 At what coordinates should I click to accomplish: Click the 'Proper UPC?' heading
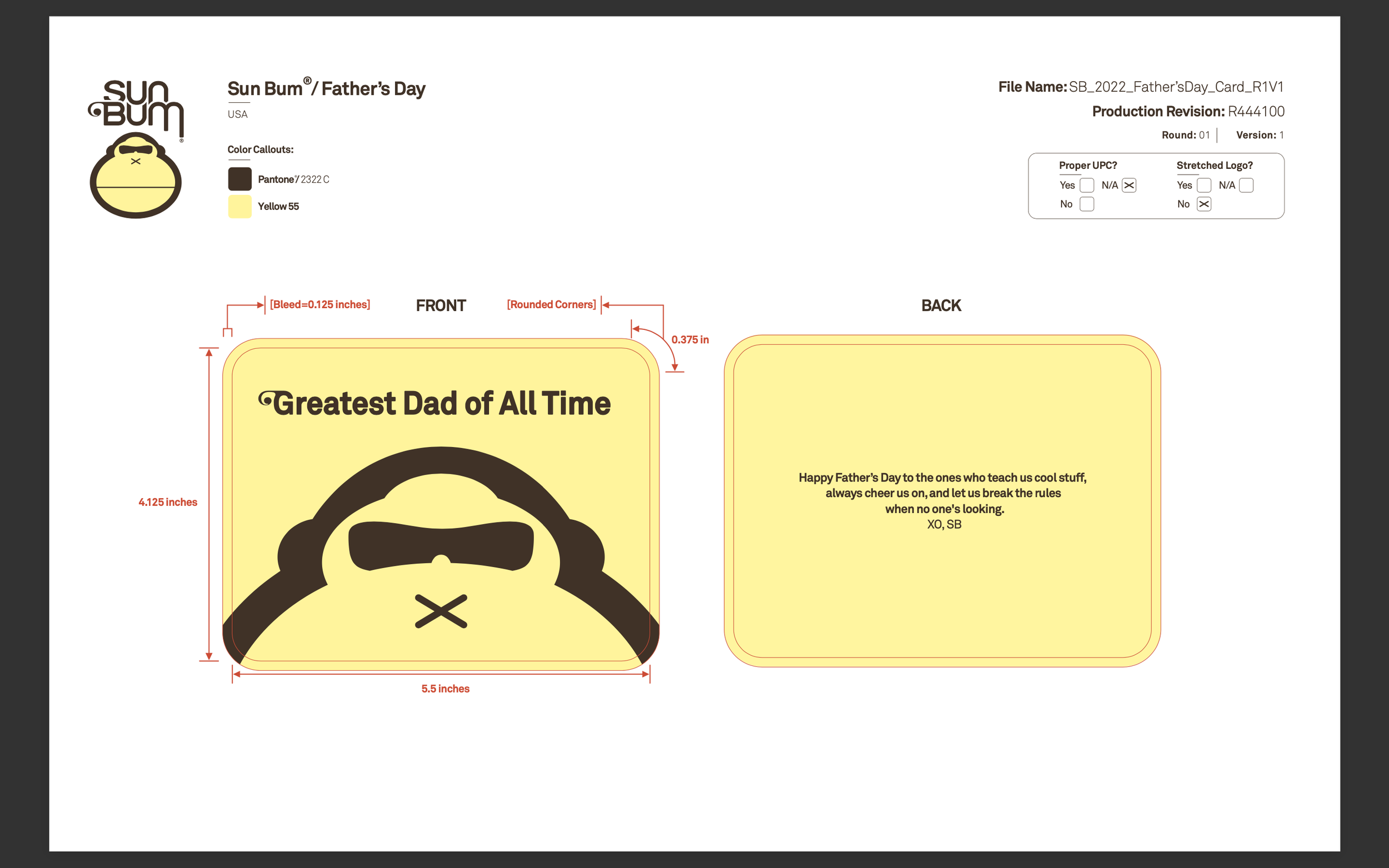[x=1087, y=165]
